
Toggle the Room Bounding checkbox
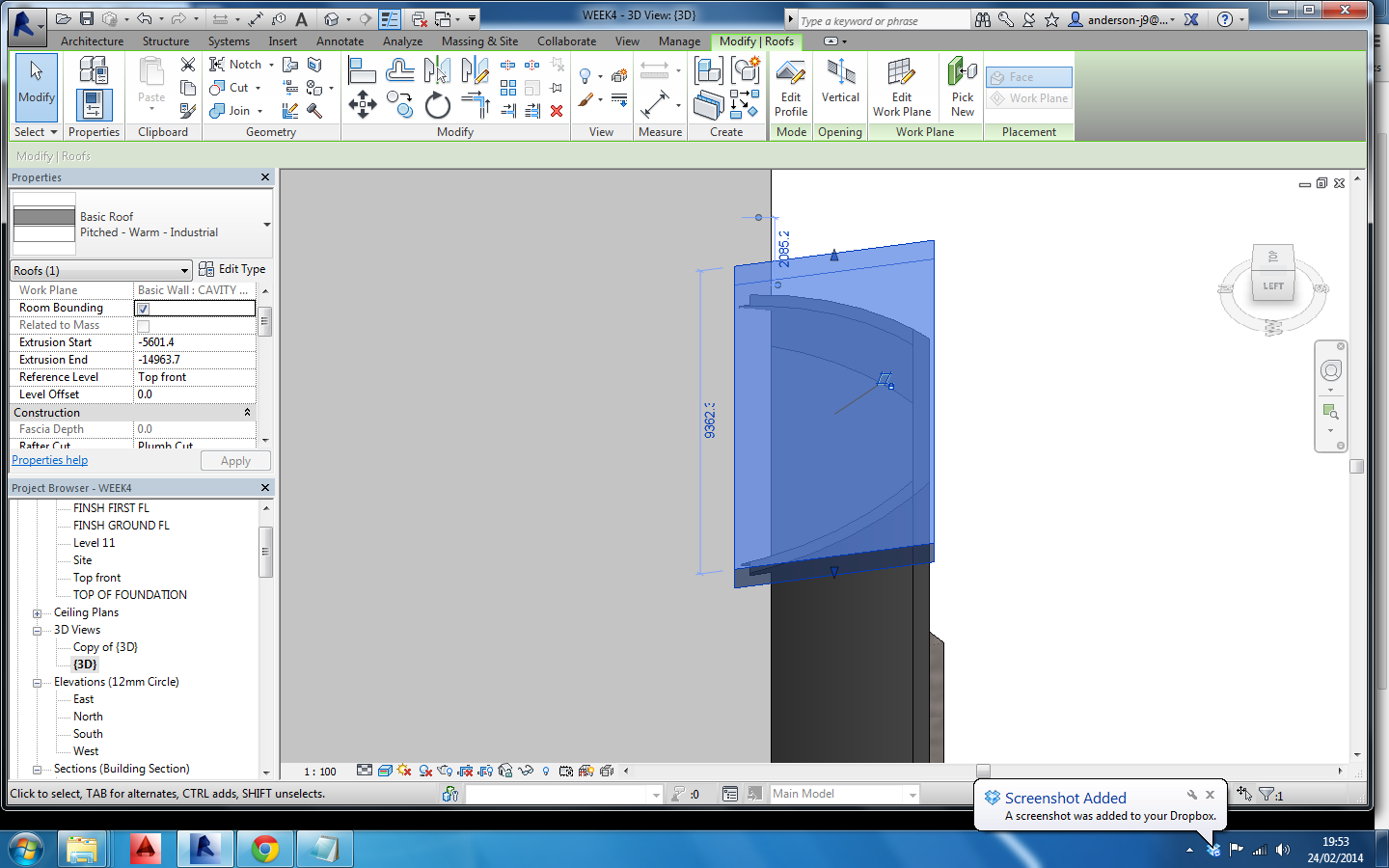point(143,309)
